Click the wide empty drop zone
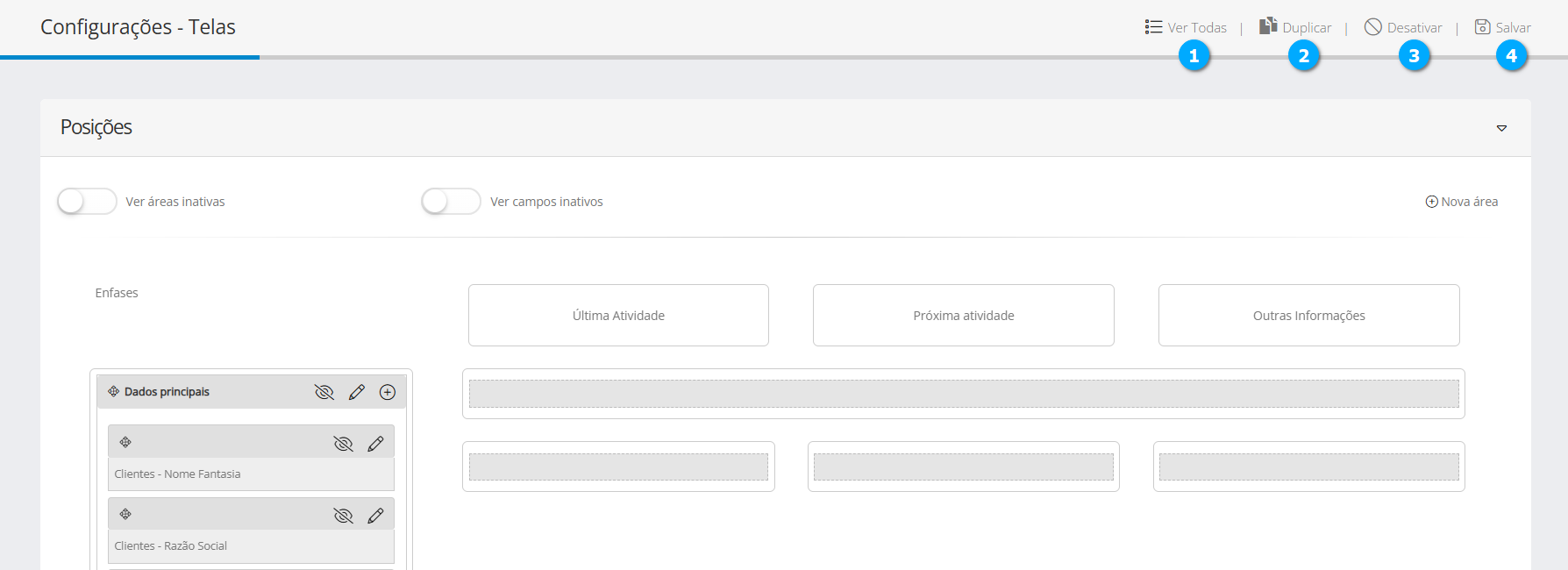Viewport: 1568px width, 570px height. tap(963, 394)
